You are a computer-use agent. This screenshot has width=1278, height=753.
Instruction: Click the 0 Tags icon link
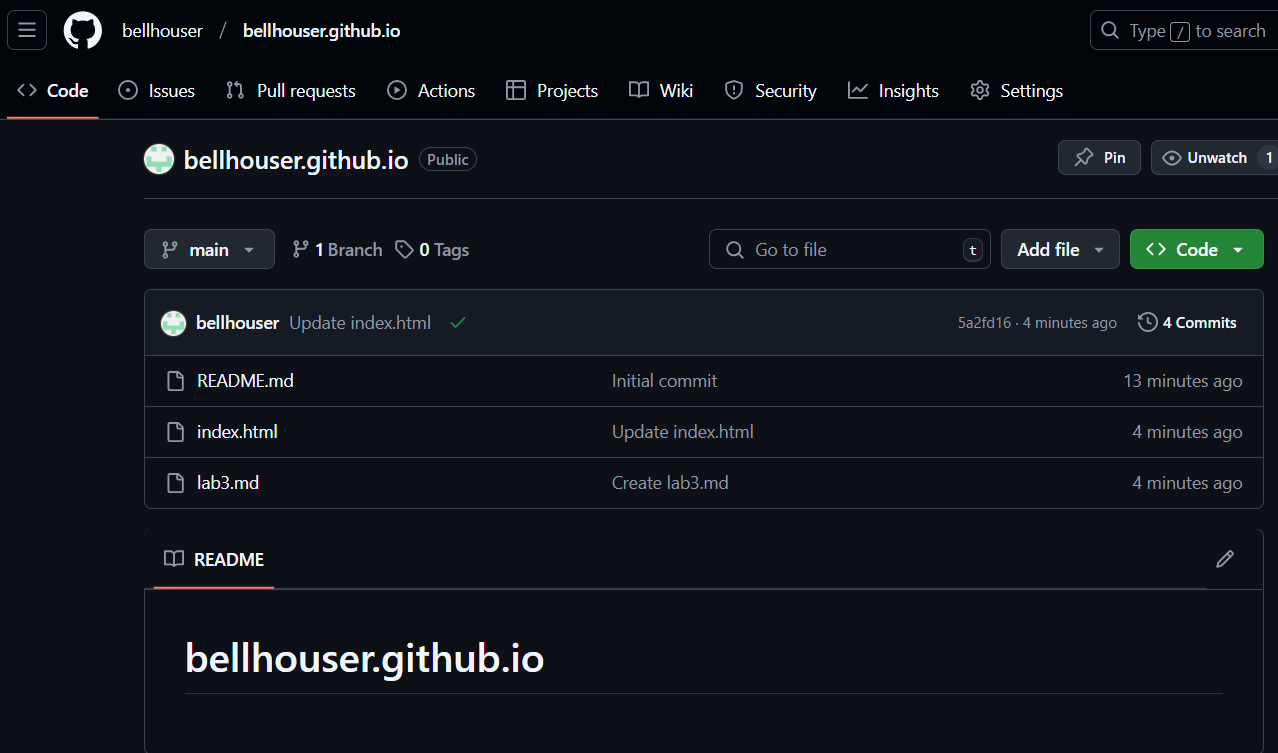[432, 250]
